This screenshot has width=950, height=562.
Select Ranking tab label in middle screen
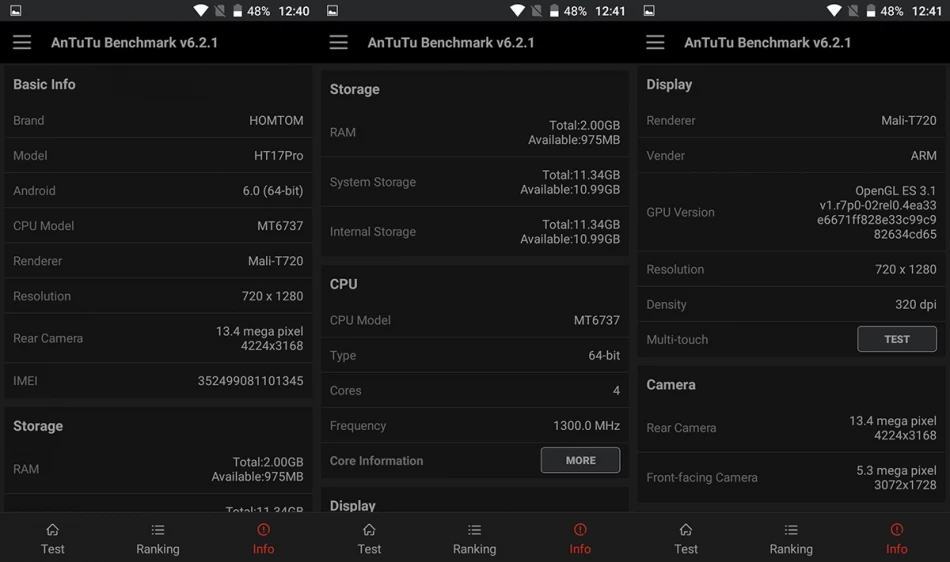click(474, 549)
